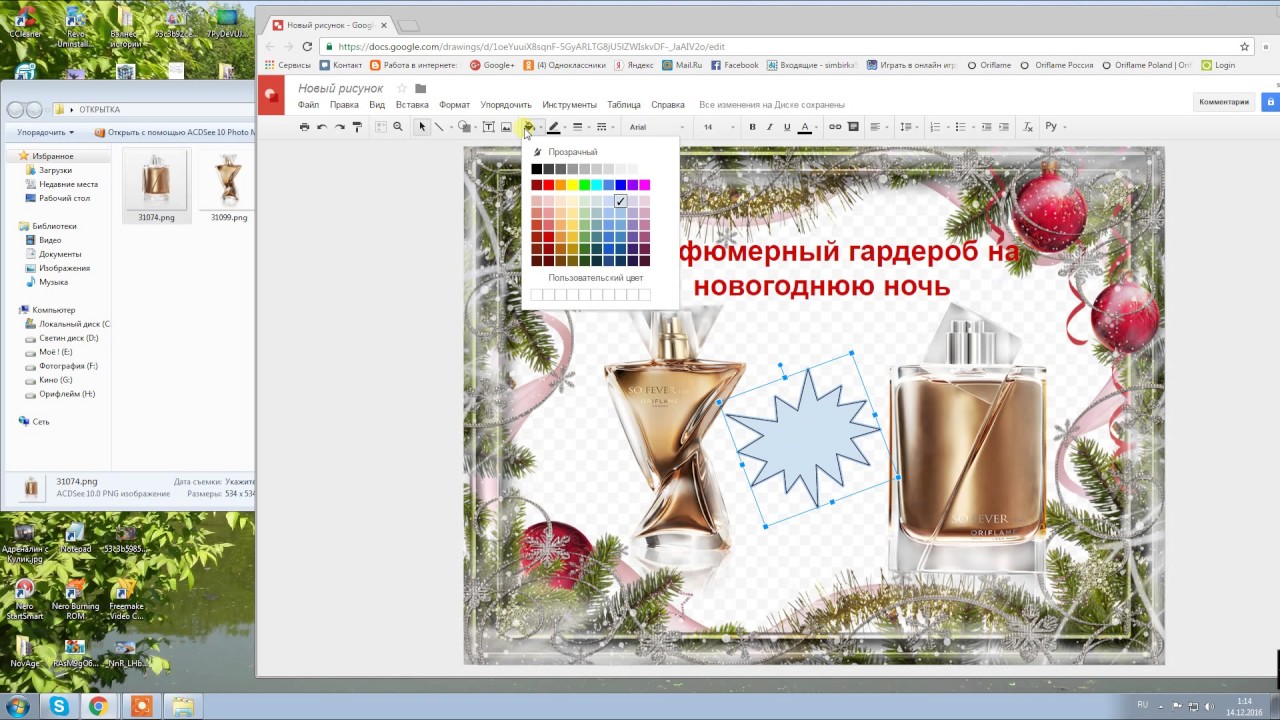Image resolution: width=1280 pixels, height=720 pixels.
Task: Open the Правка menu
Action: click(x=344, y=105)
